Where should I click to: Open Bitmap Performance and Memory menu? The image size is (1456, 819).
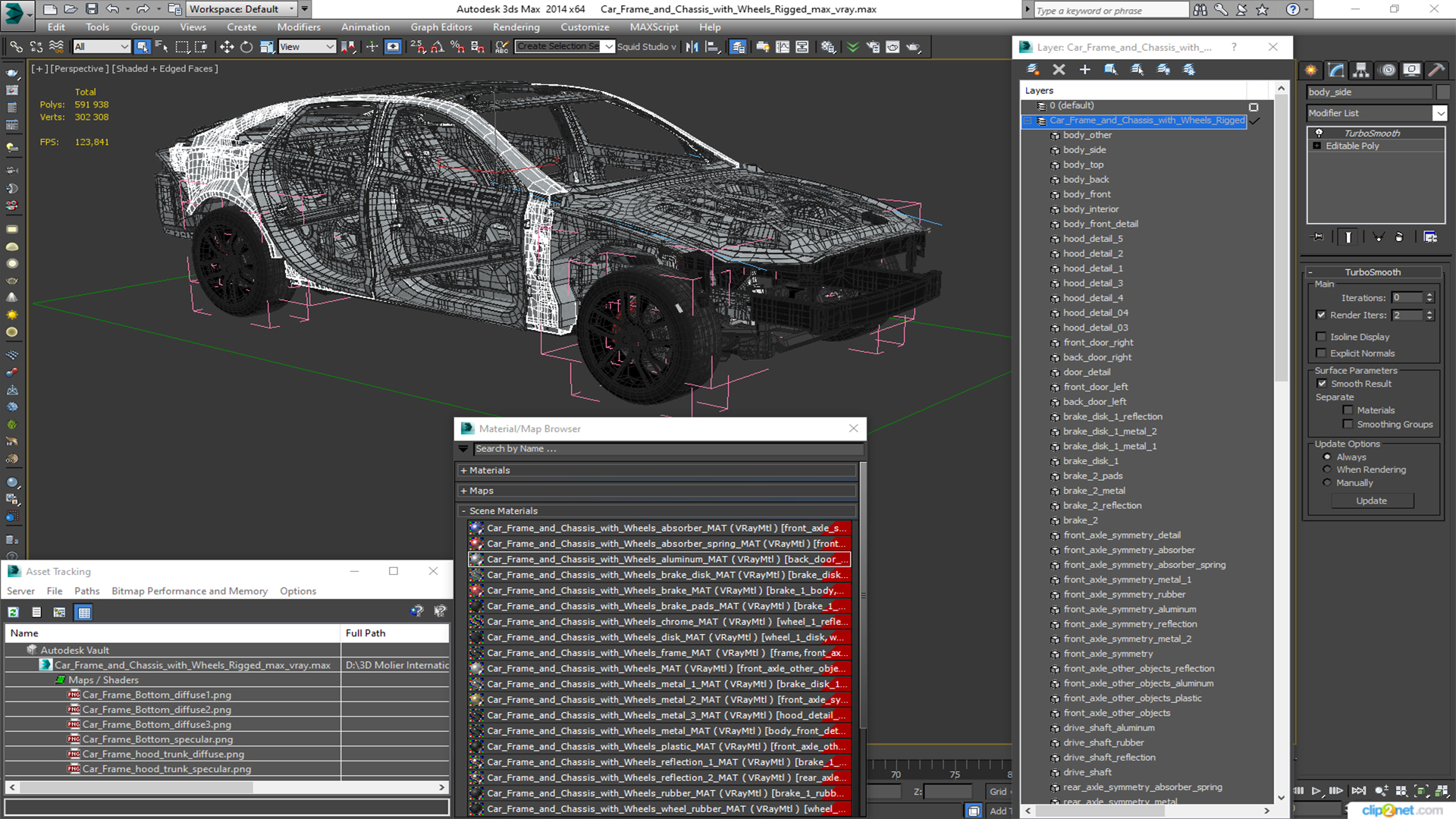[x=190, y=591]
